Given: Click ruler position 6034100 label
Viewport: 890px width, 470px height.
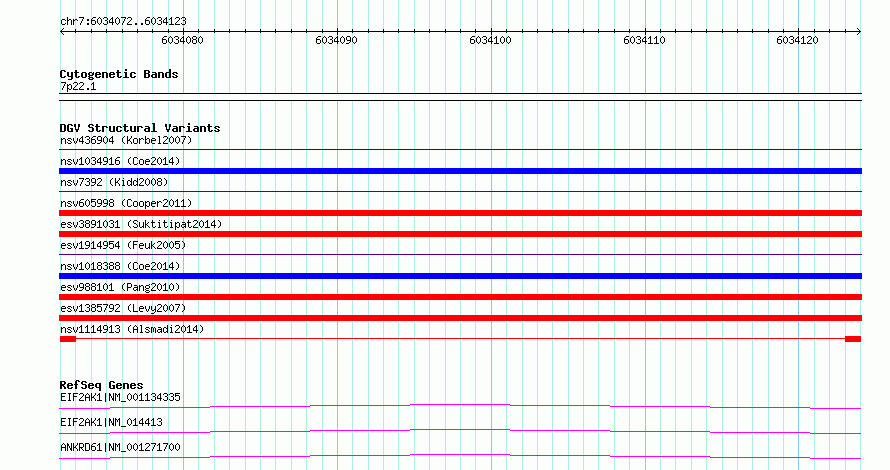Looking at the screenshot, I should click(490, 40).
